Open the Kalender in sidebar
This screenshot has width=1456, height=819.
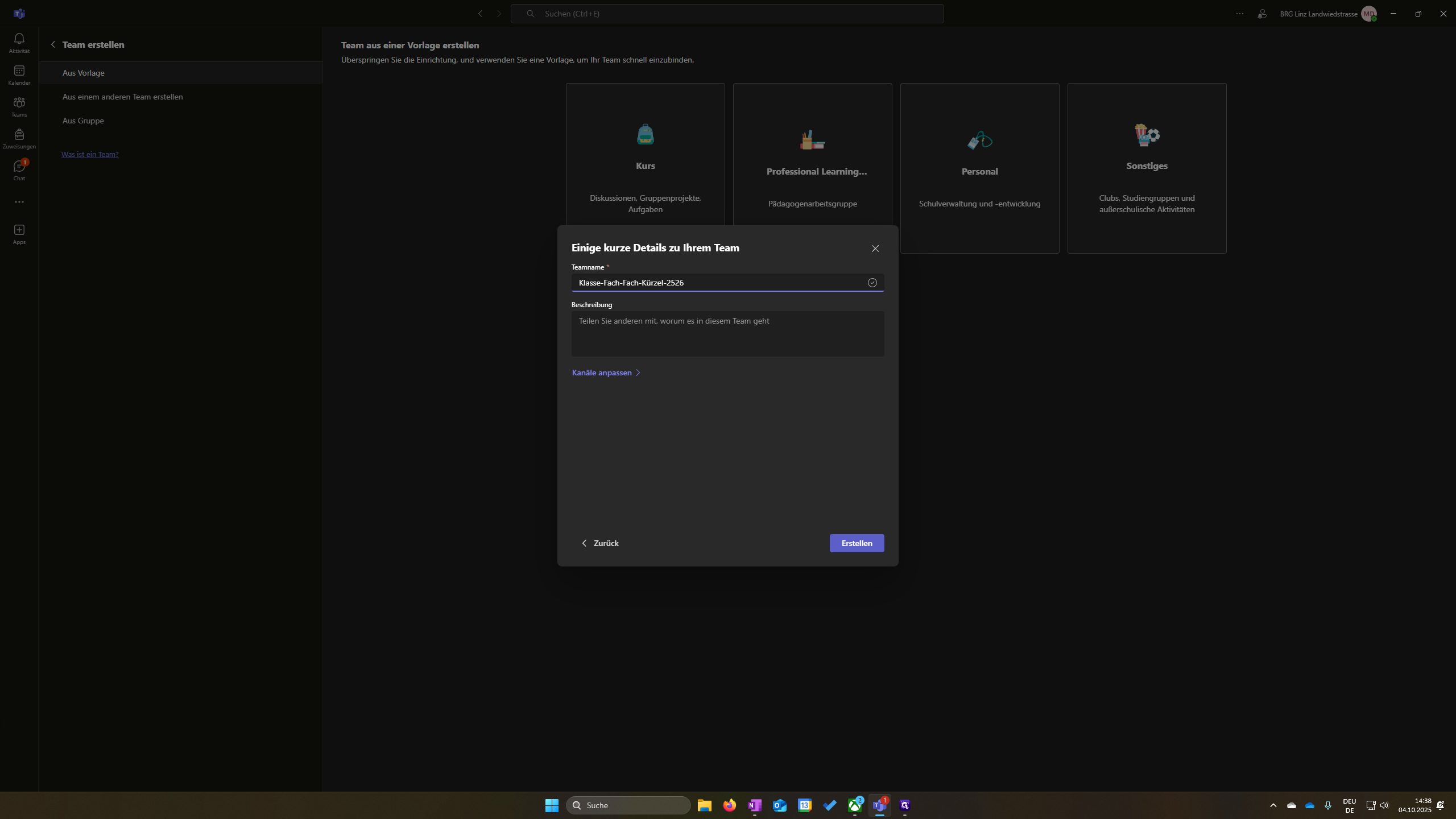click(19, 75)
